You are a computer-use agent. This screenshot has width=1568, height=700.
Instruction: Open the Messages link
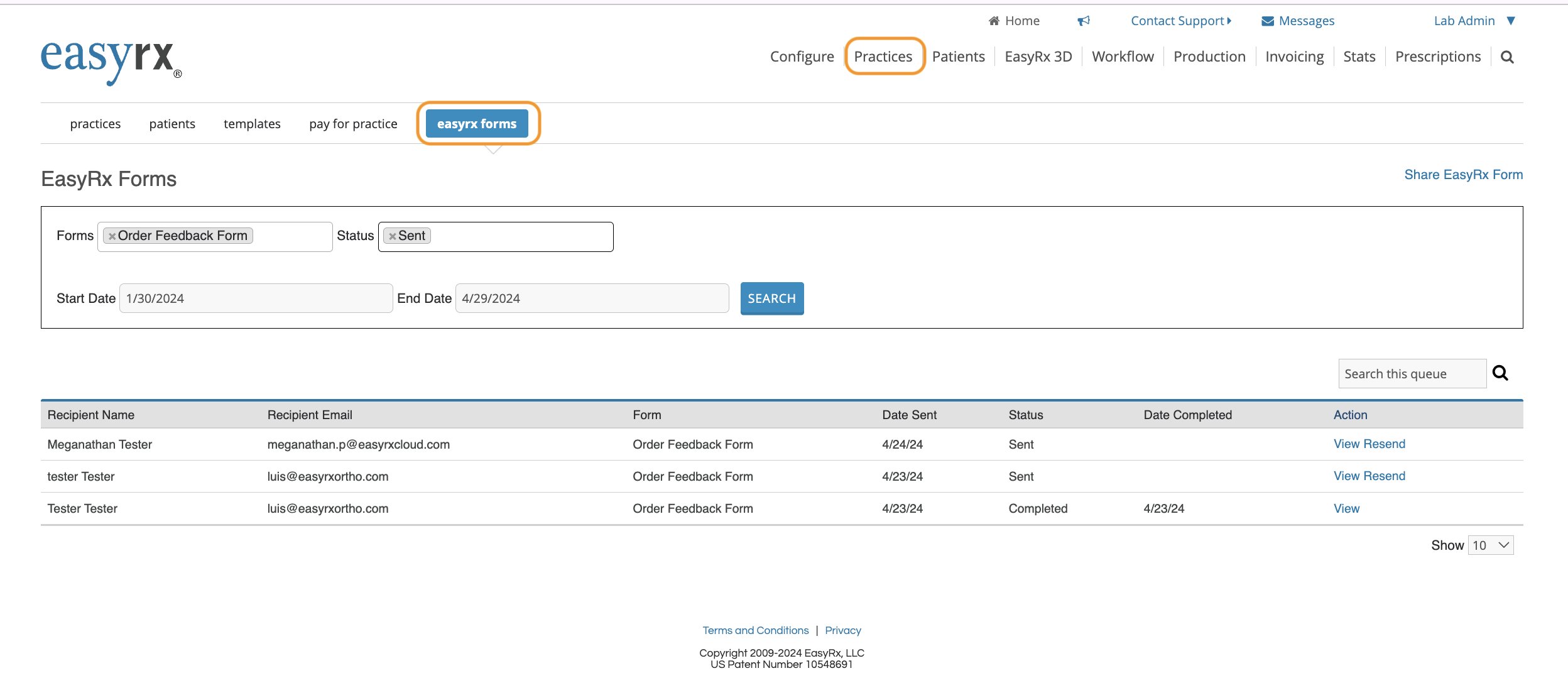point(1307,21)
